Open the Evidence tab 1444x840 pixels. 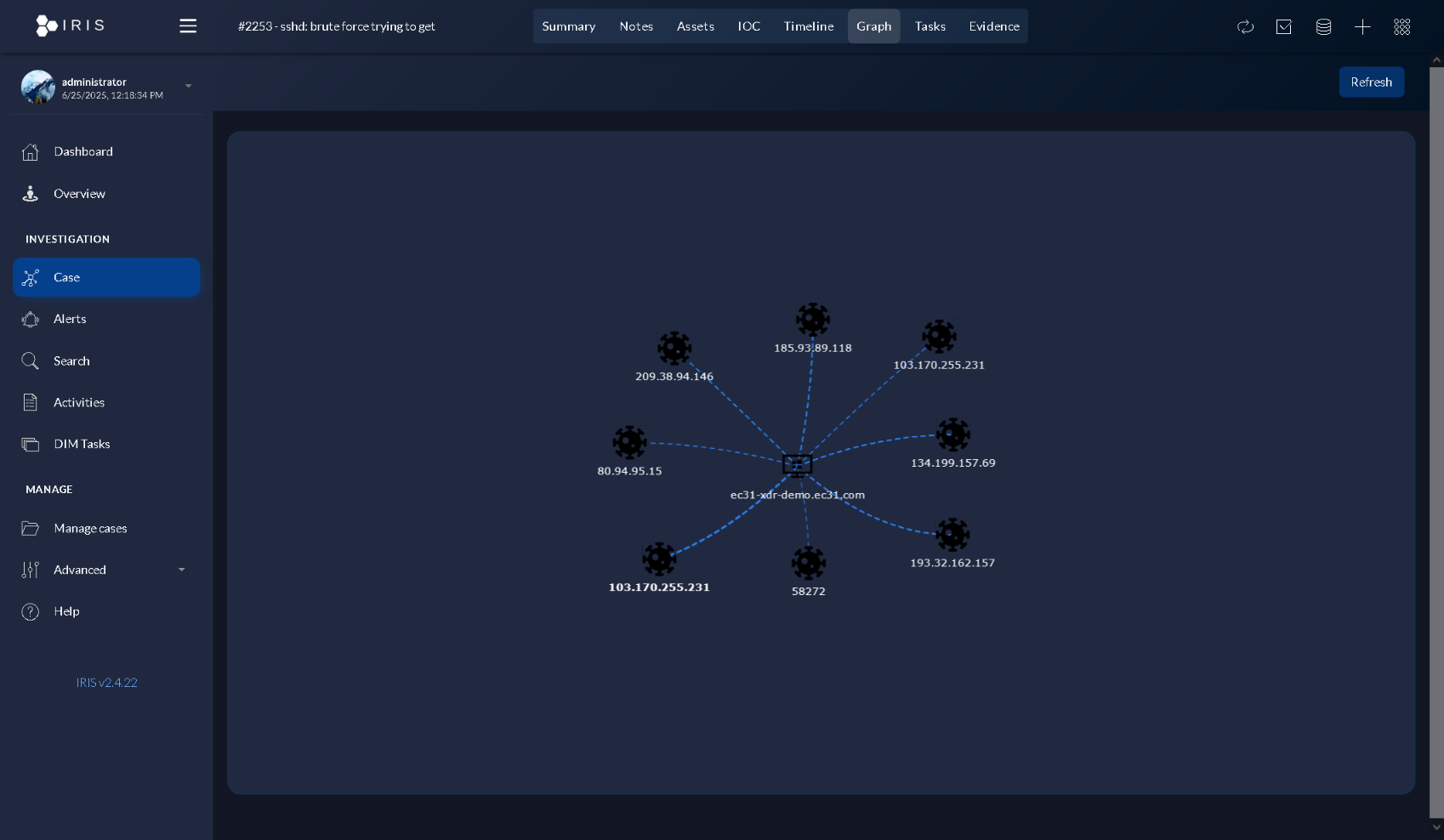click(994, 26)
